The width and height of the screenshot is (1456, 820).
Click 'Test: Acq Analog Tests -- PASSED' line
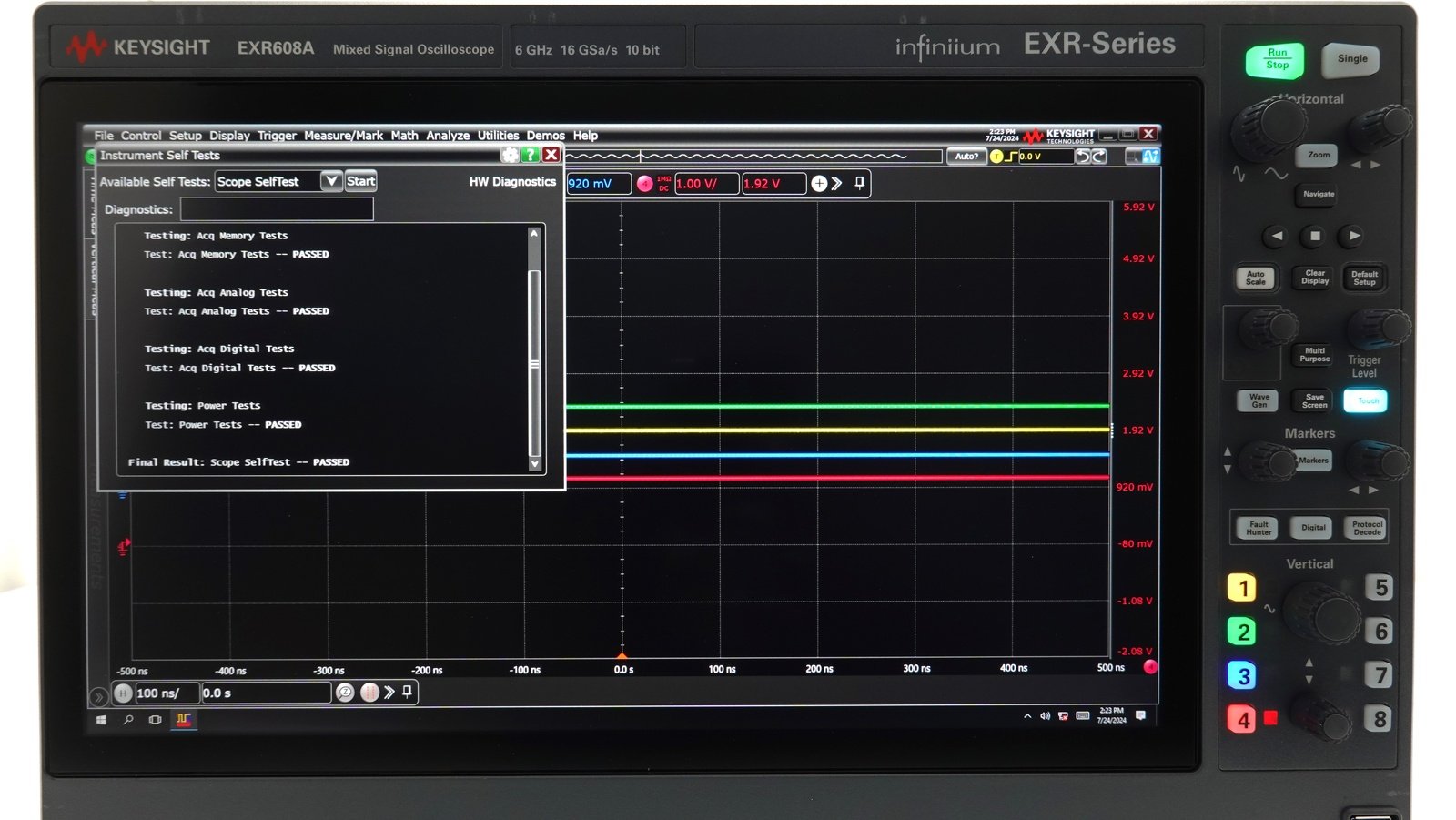(237, 311)
